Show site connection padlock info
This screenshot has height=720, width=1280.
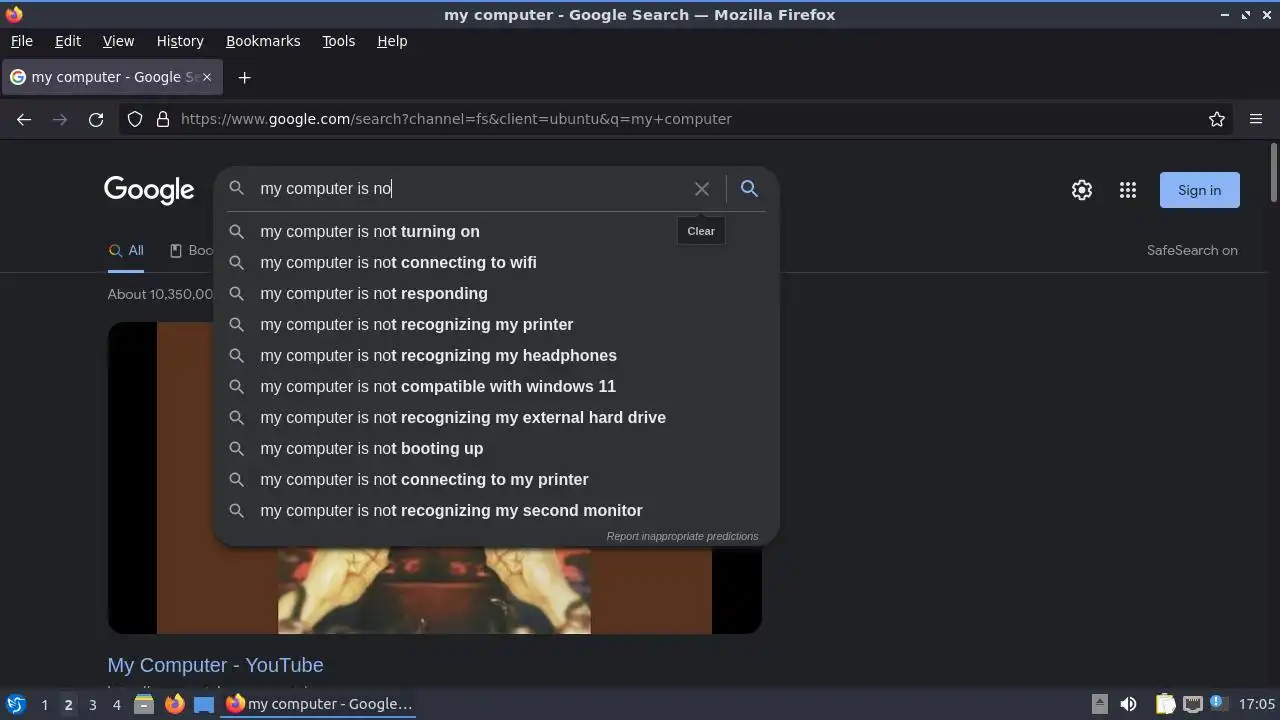(163, 119)
